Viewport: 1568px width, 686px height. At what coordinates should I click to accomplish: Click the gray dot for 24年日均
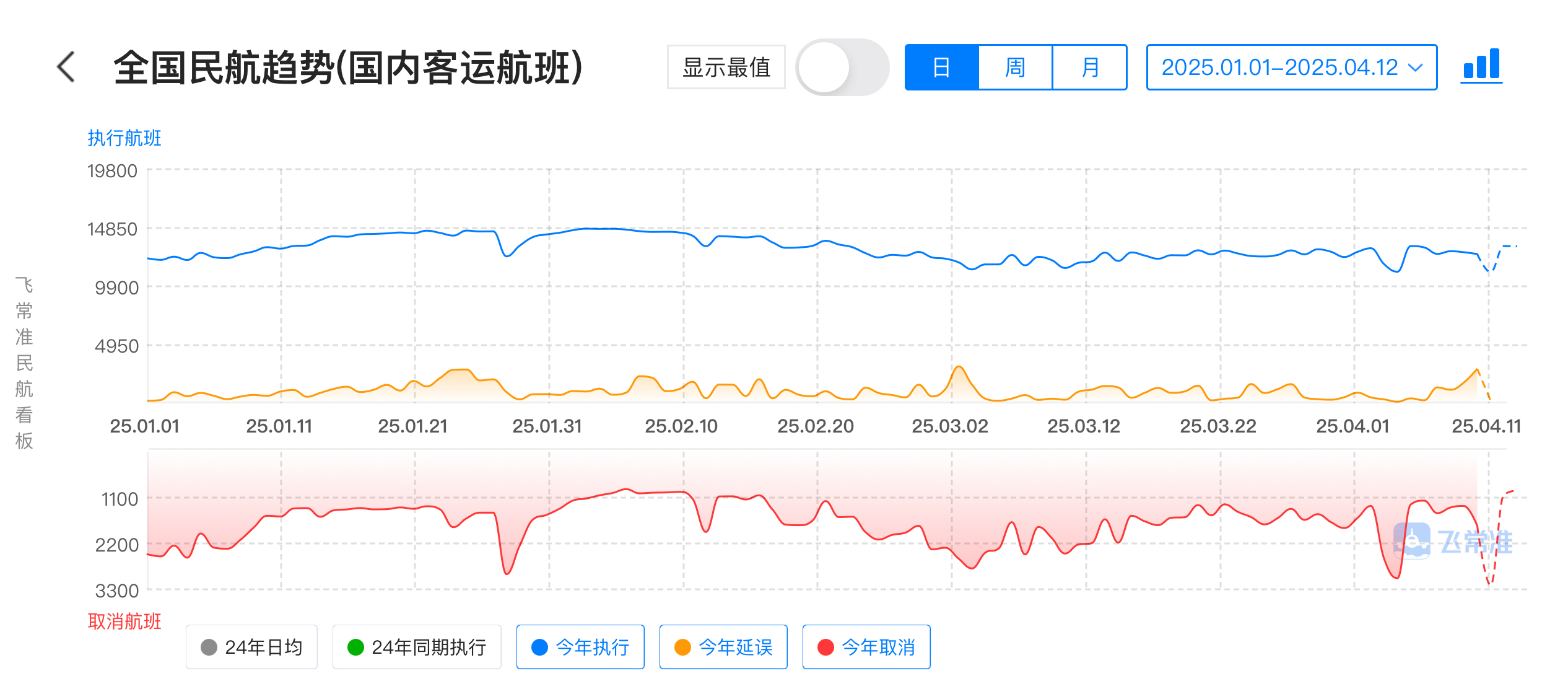209,647
